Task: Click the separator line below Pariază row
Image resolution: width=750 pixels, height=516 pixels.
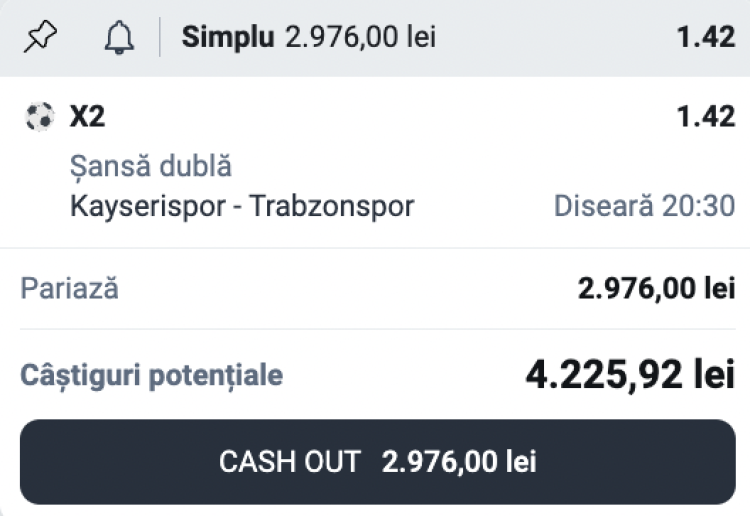Action: click(375, 329)
